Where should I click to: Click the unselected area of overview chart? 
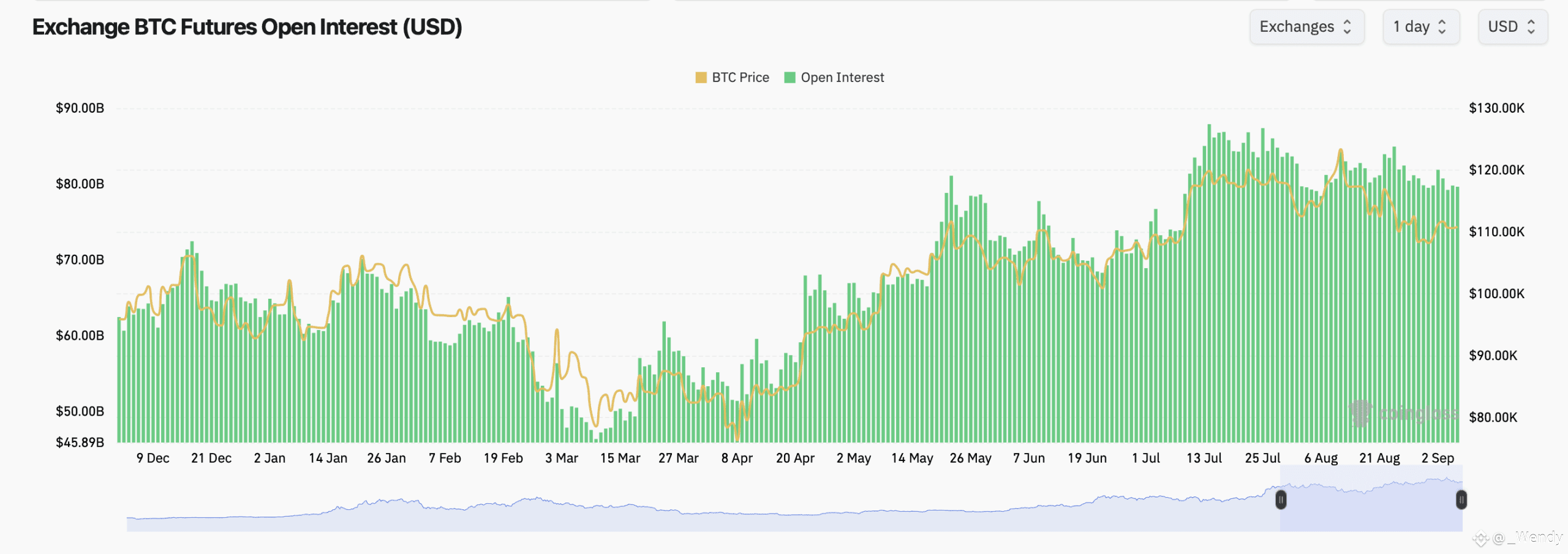(703, 508)
